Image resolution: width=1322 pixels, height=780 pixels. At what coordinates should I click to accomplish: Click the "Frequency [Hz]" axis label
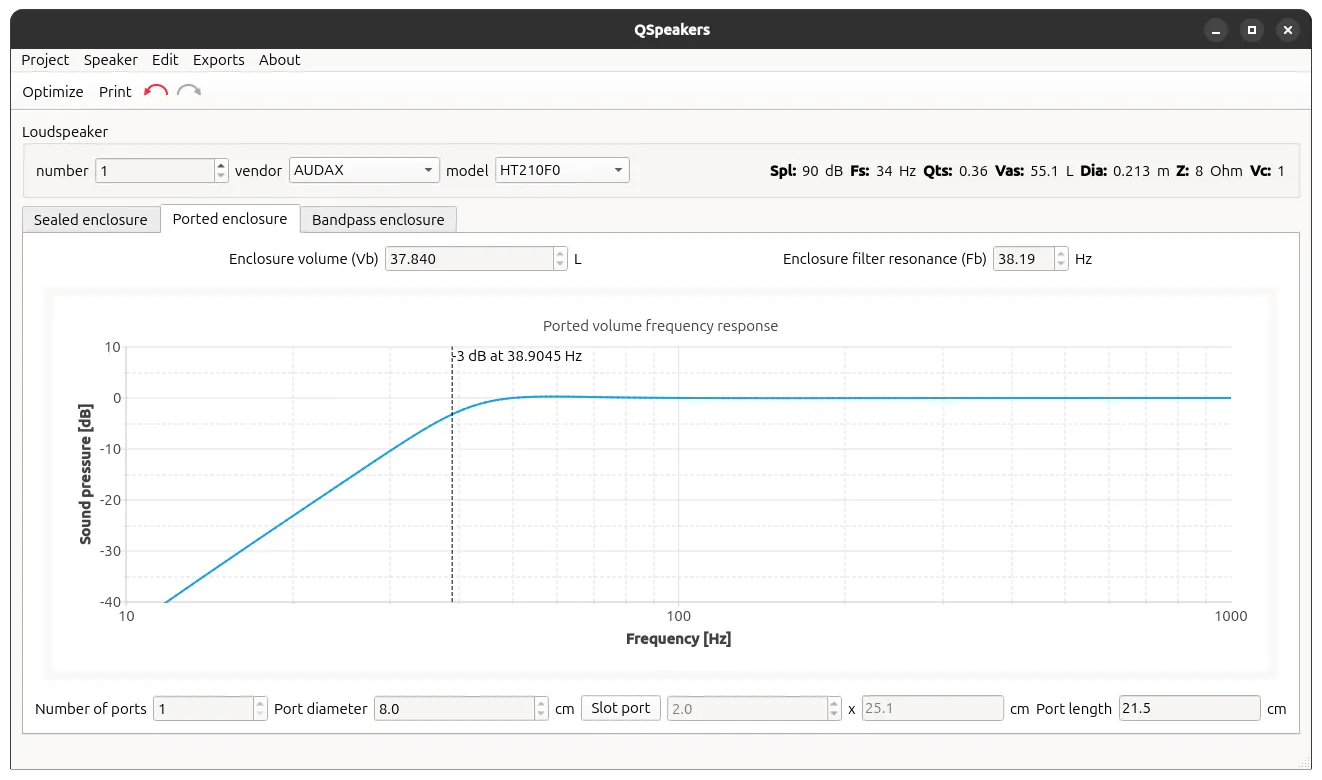[x=678, y=639]
